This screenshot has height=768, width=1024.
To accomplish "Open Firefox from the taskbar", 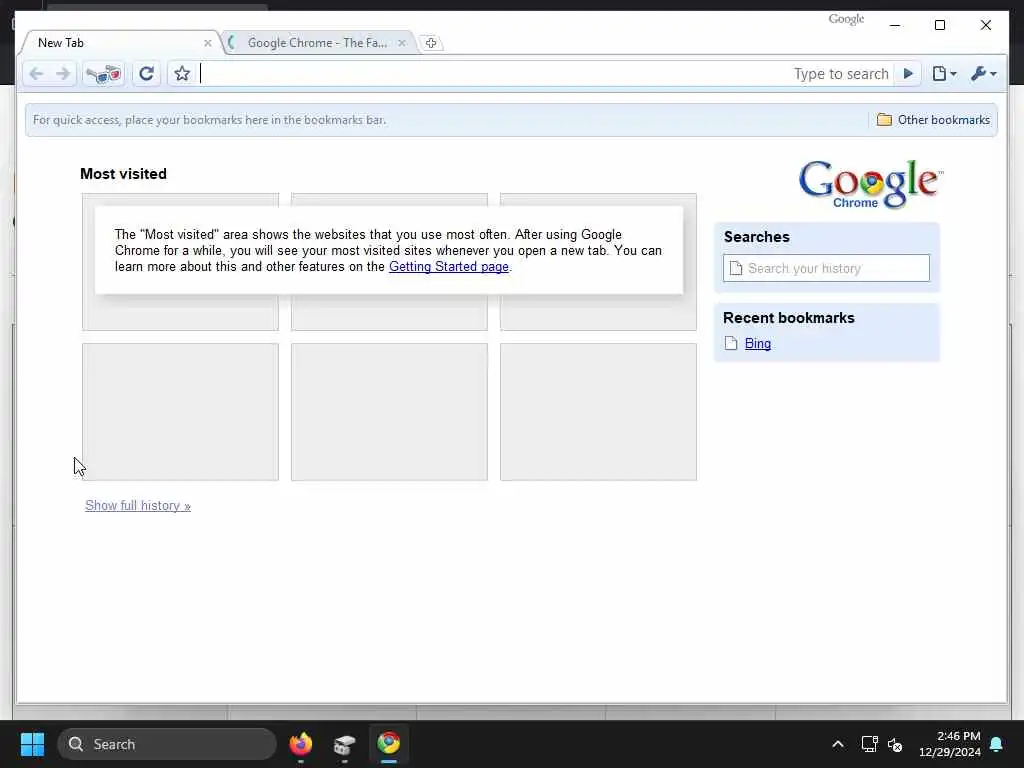I will pos(300,744).
